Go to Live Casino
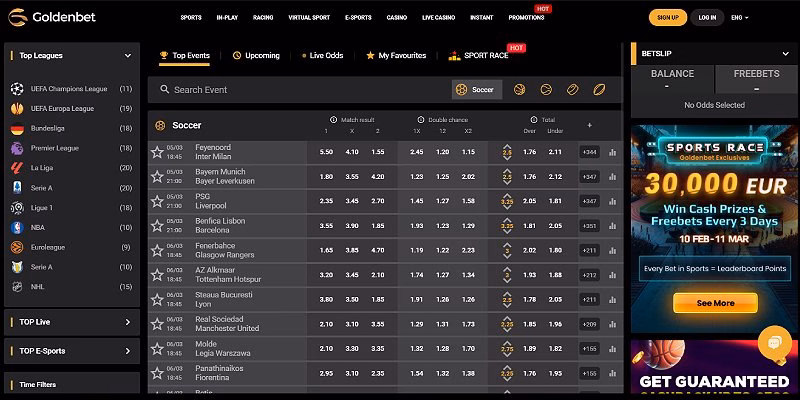Image resolution: width=800 pixels, height=400 pixels. tap(438, 17)
